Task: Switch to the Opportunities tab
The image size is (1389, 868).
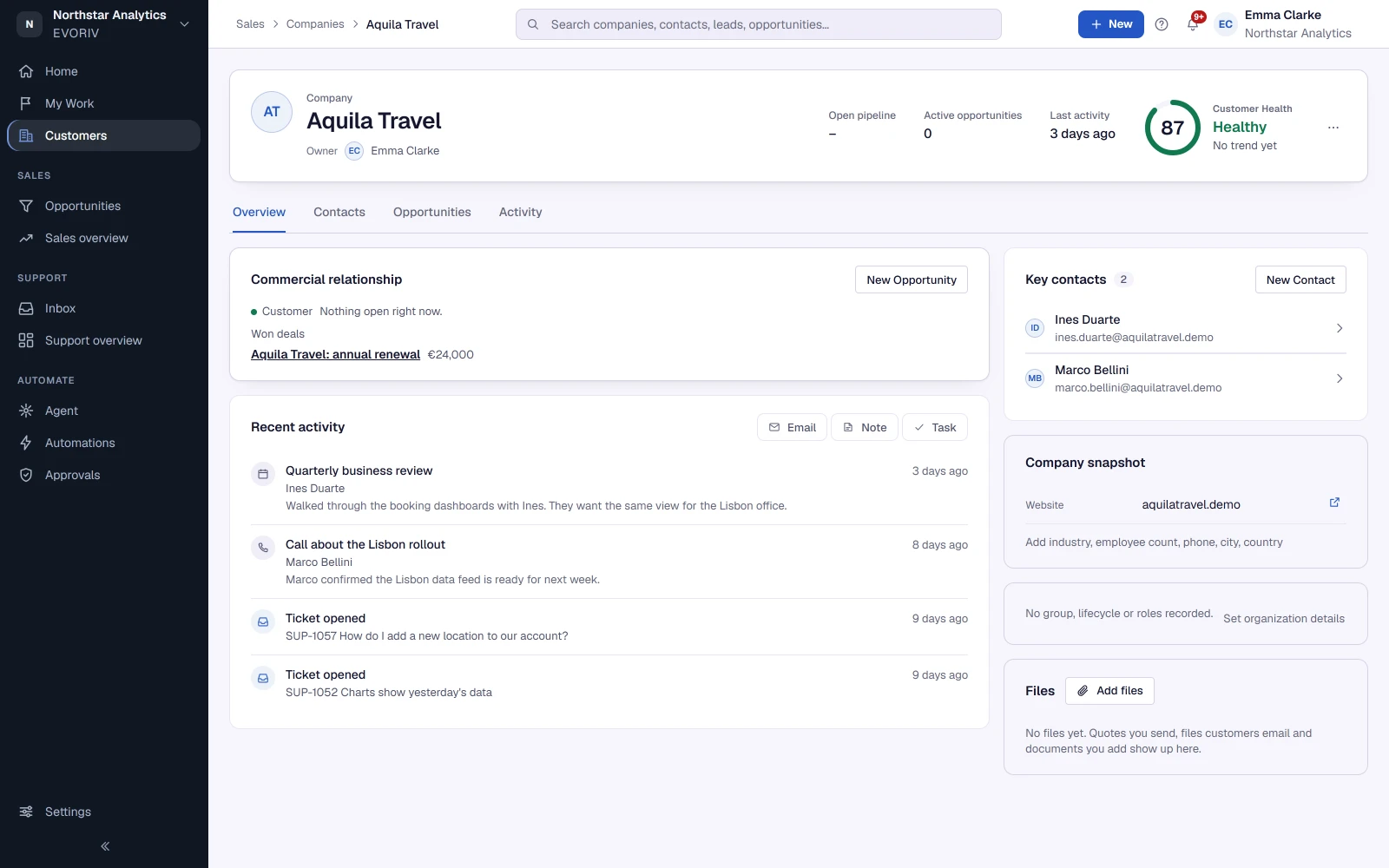Action: 432,212
